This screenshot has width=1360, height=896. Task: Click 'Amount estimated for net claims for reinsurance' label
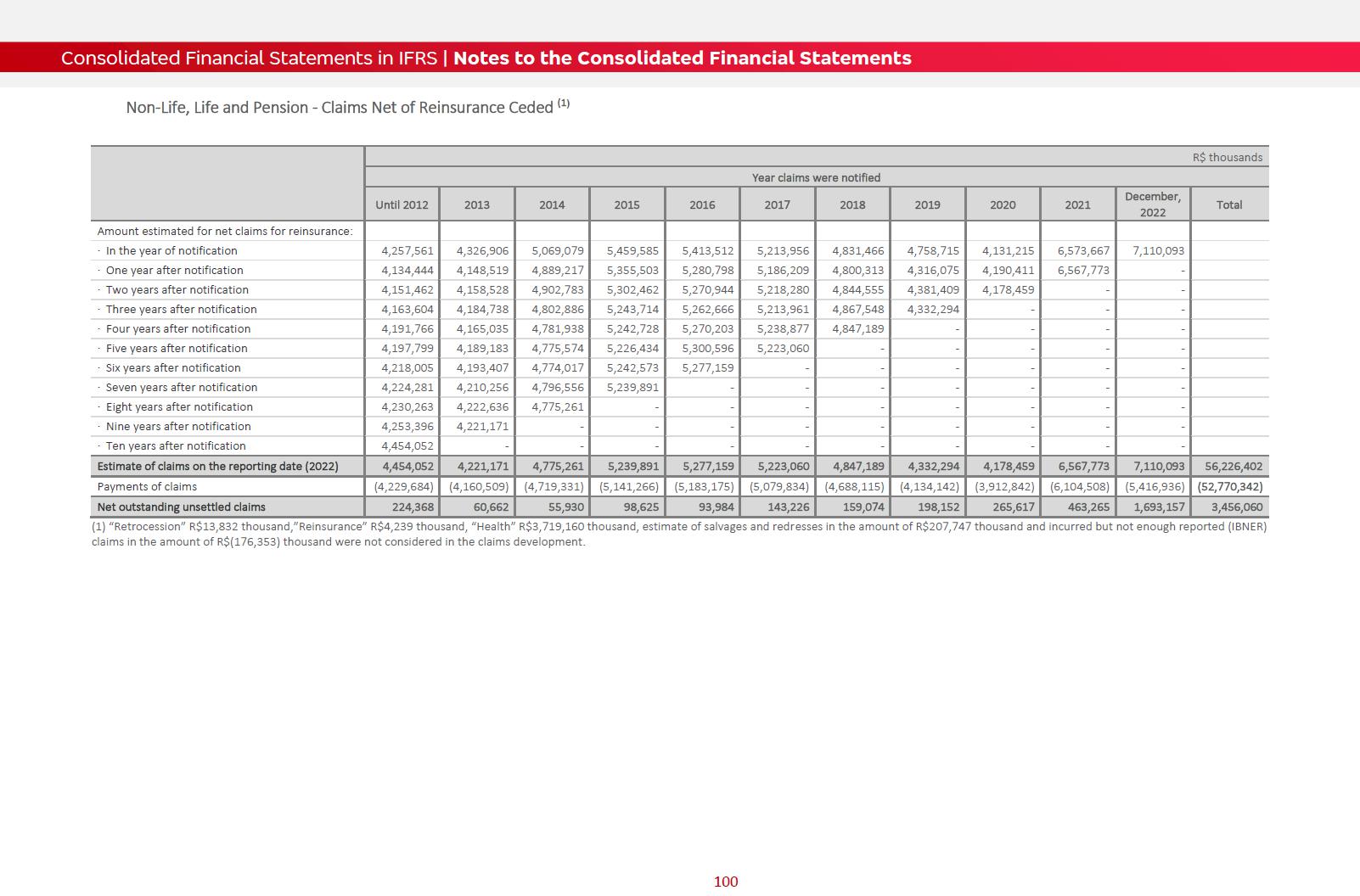pyautogui.click(x=225, y=231)
